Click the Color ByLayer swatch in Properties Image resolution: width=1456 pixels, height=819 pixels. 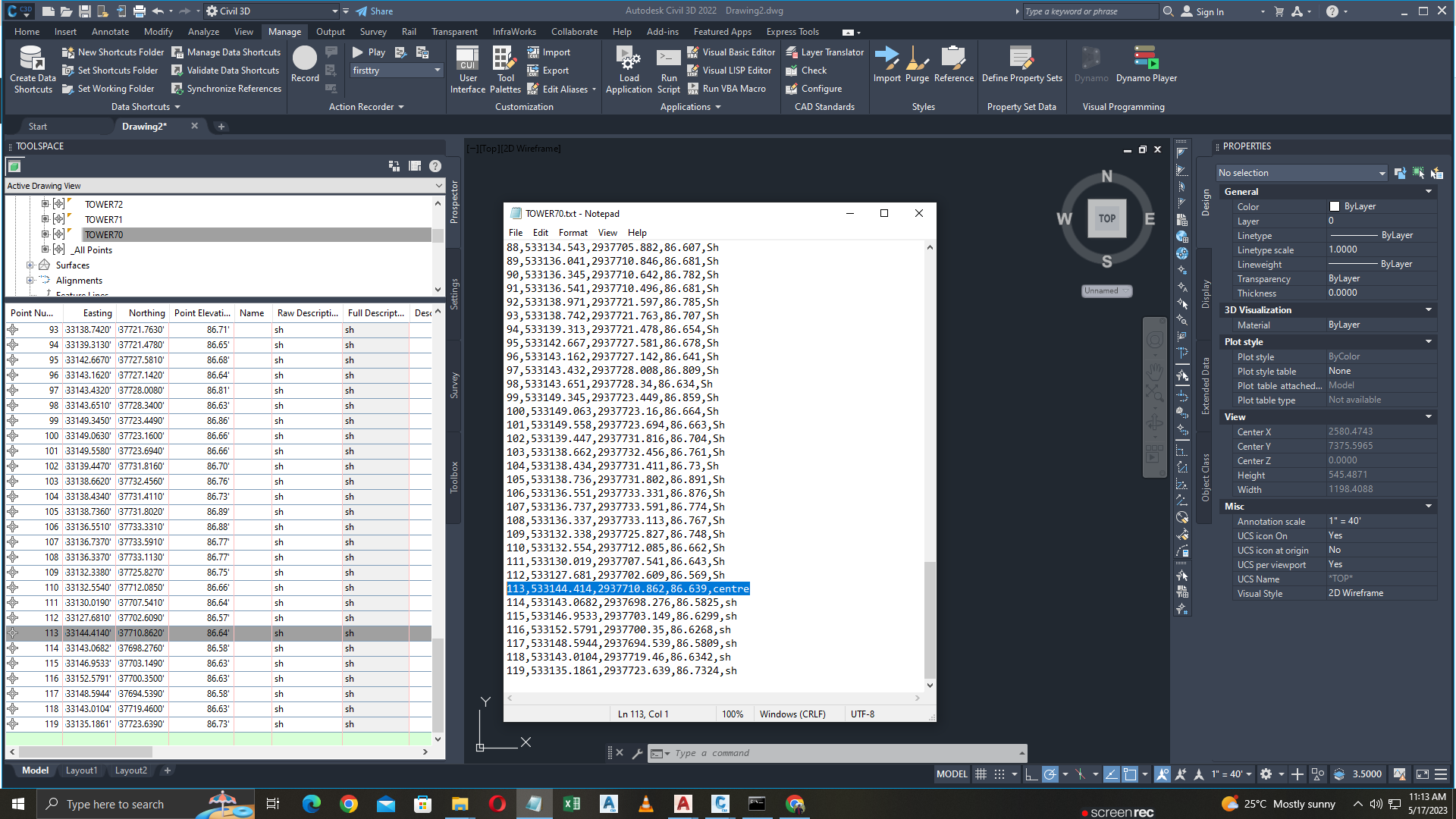(x=1334, y=206)
